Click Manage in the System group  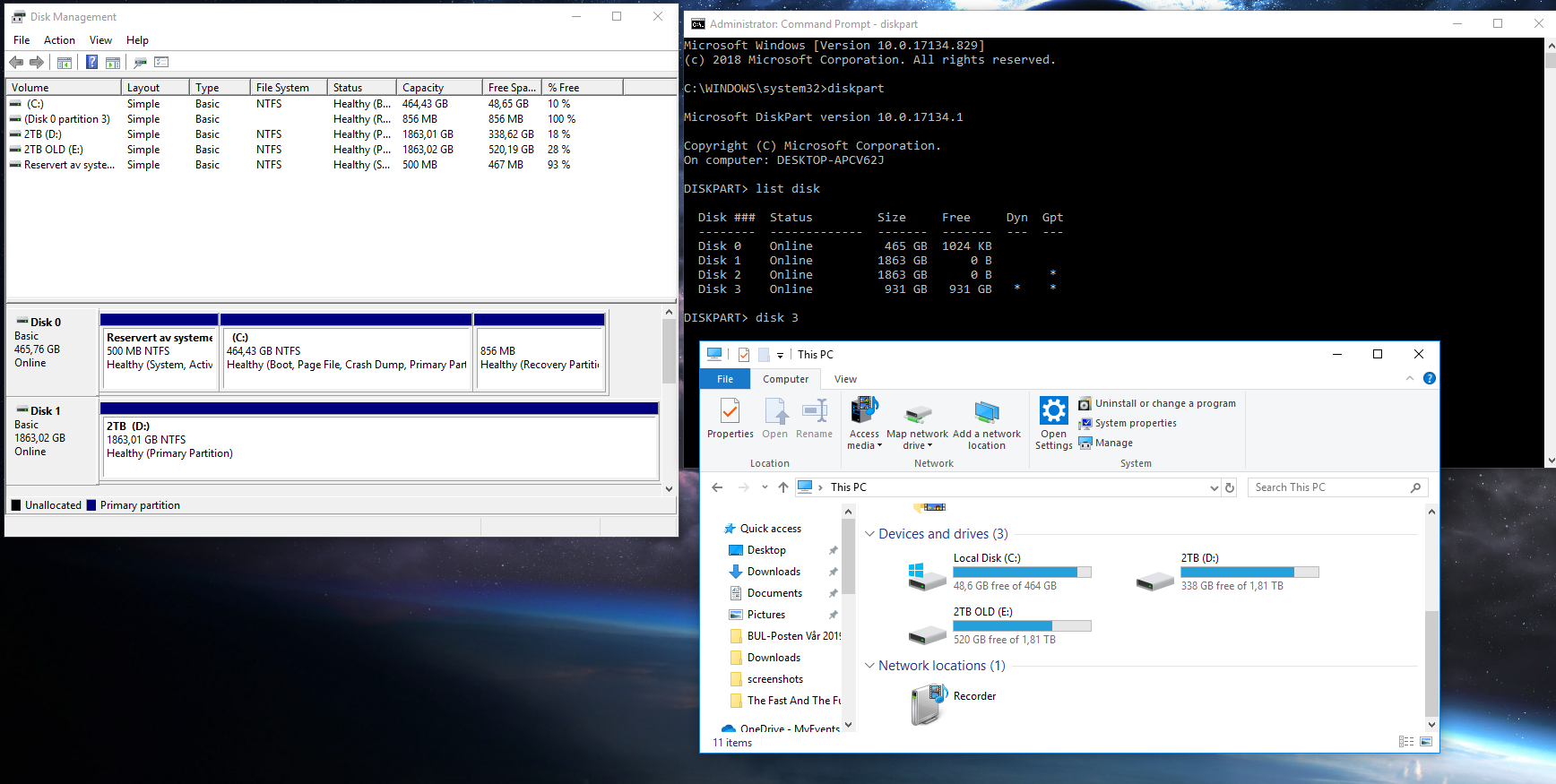(1105, 443)
